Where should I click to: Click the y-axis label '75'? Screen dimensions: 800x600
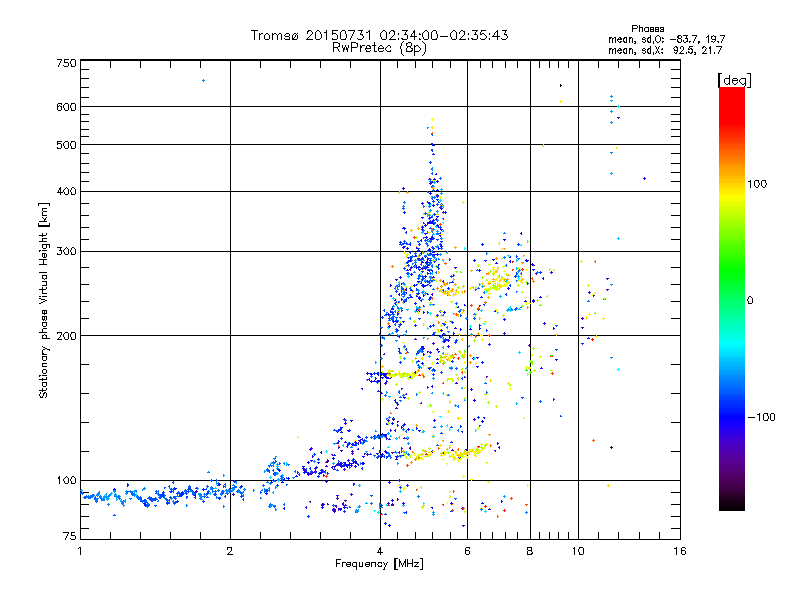[70, 536]
